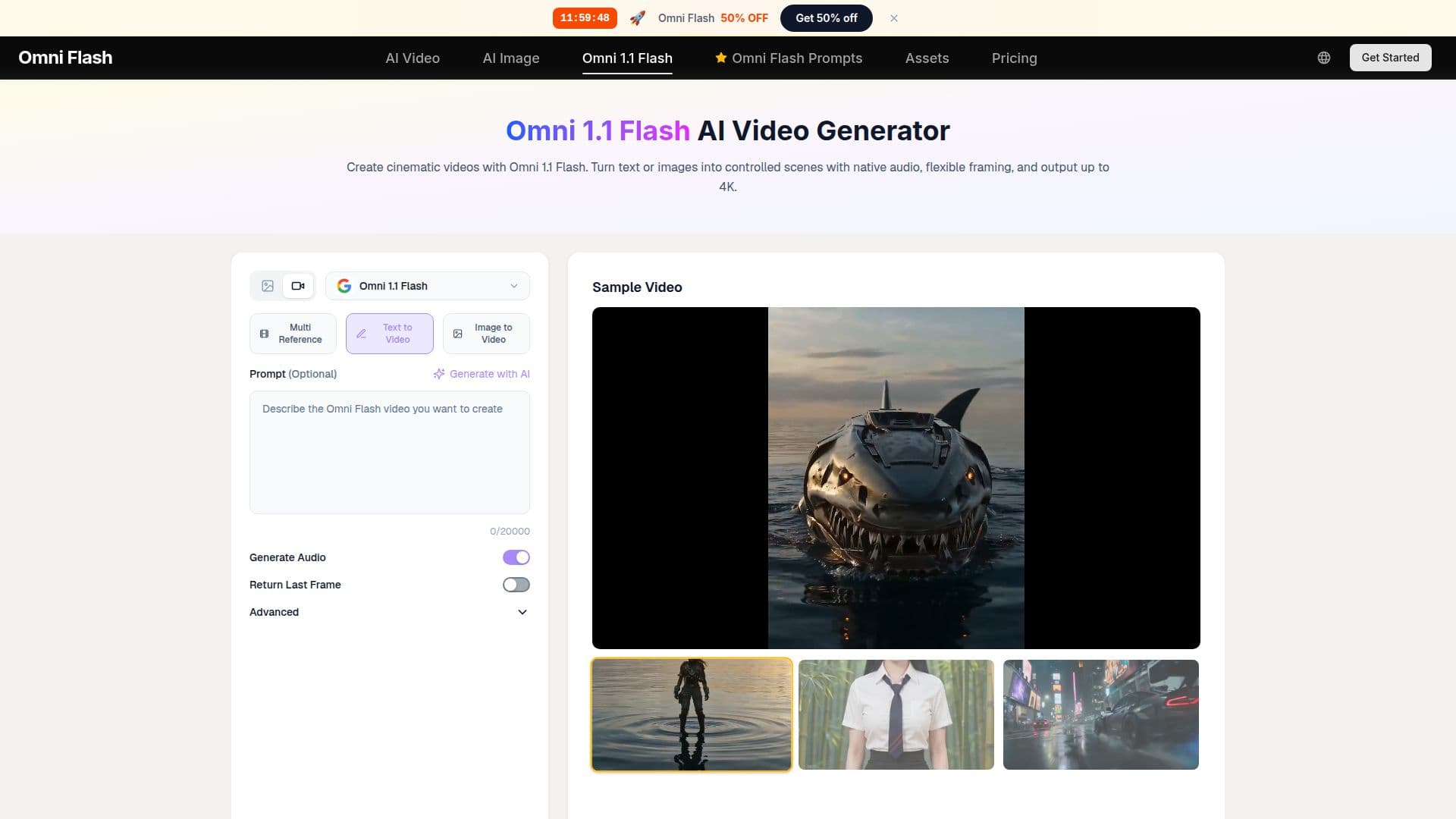Screen dimensions: 1456x819
Task: Select the armored figure on water thumbnail
Action: tap(692, 714)
